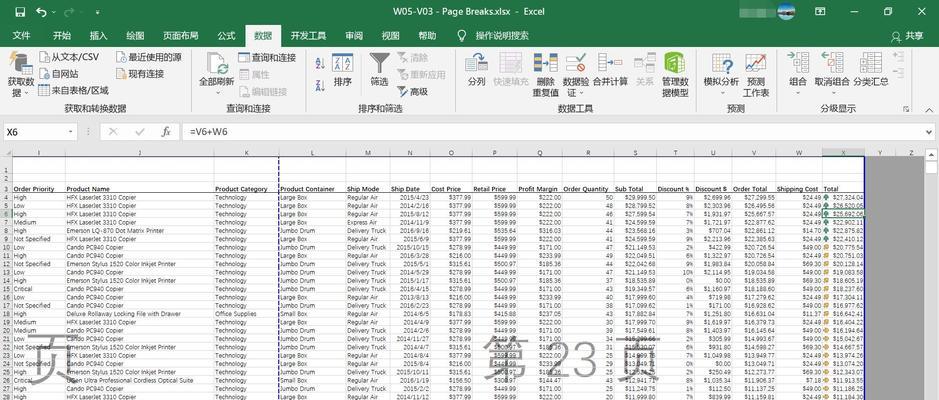Open Customize Quick Access Toolbar dropdown
The height and width of the screenshot is (400, 939).
[98, 12]
